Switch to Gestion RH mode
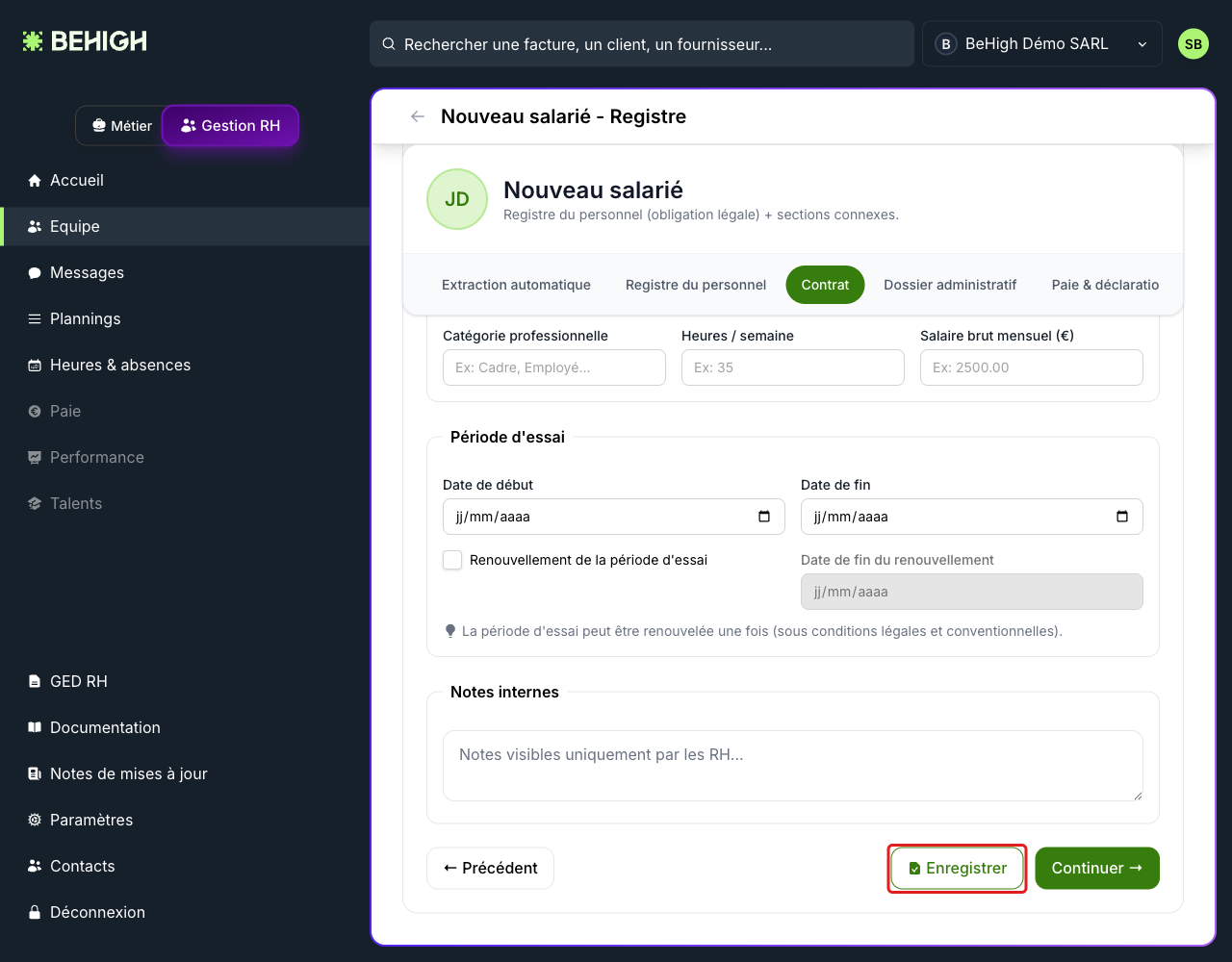 (231, 126)
